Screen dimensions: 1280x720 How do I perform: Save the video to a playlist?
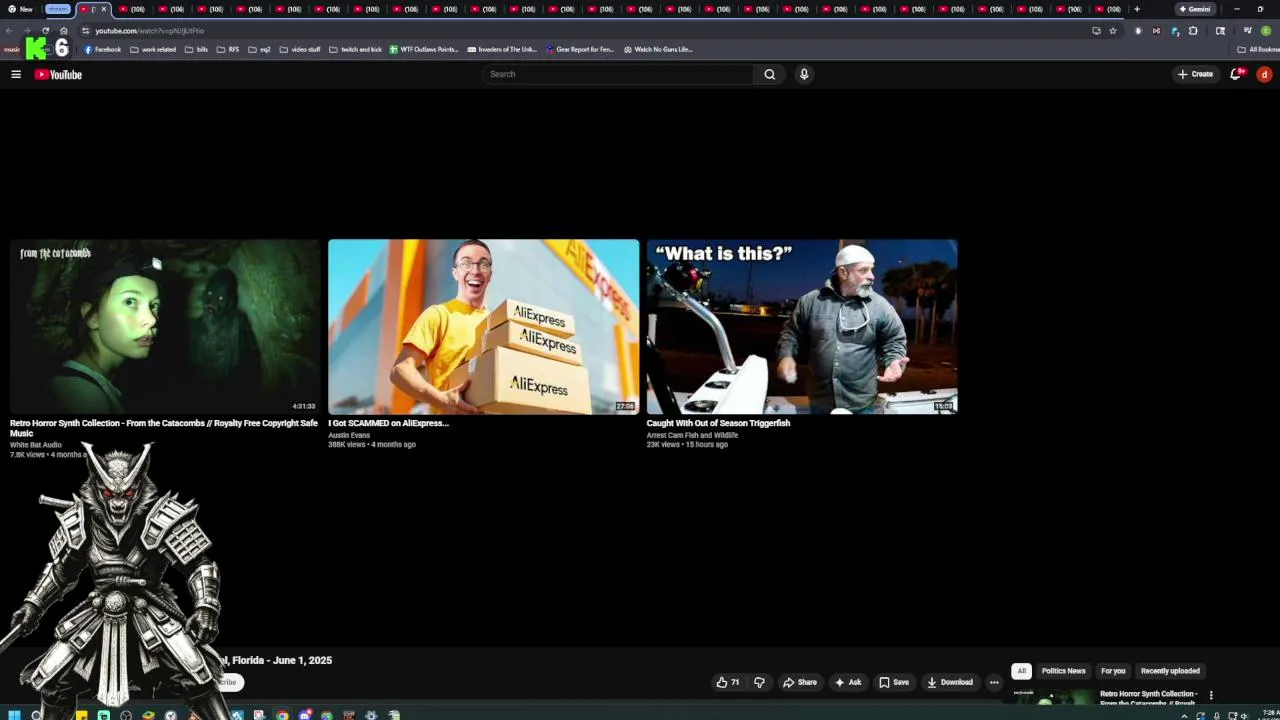(894, 682)
